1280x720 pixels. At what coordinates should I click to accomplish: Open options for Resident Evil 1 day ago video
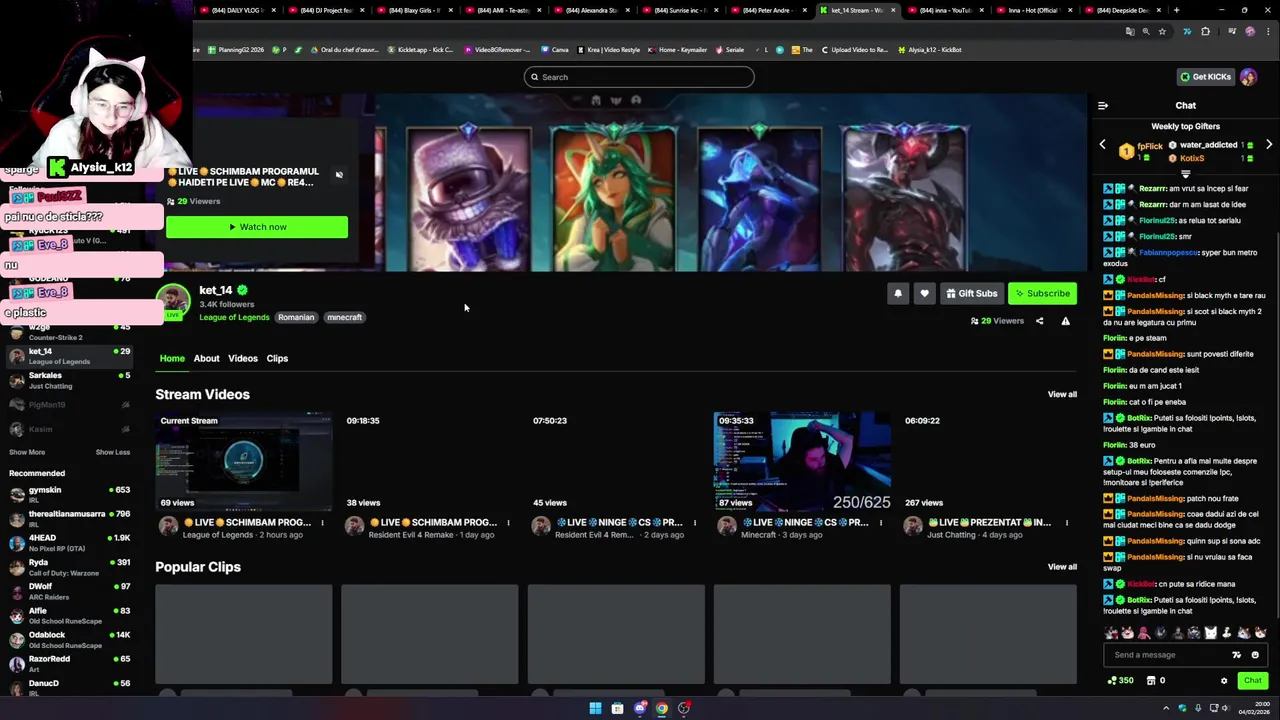coord(508,523)
